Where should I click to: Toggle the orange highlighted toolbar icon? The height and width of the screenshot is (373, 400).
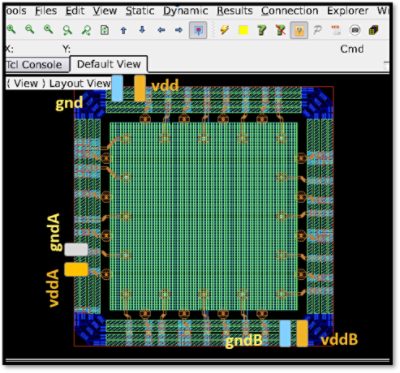pyautogui.click(x=299, y=30)
